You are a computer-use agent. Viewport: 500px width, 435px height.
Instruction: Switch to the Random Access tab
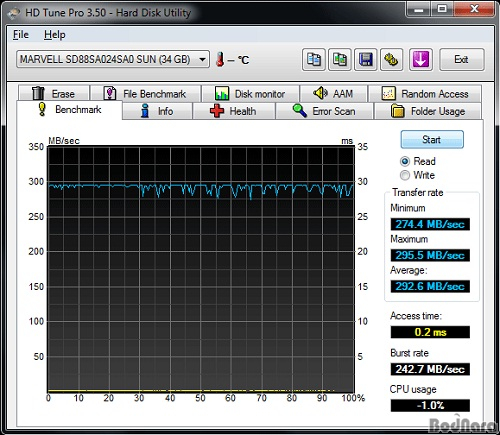(x=425, y=93)
